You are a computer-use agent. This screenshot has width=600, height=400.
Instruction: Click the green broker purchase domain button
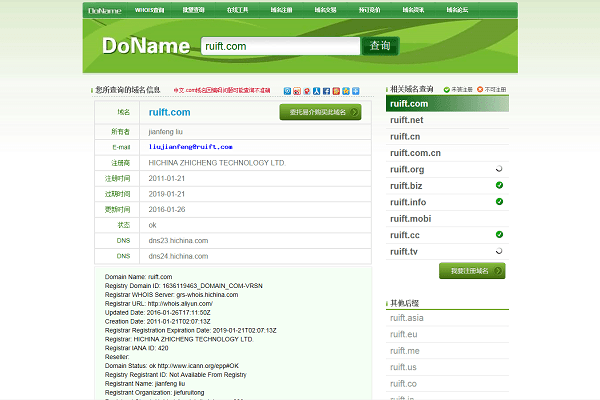coord(320,112)
